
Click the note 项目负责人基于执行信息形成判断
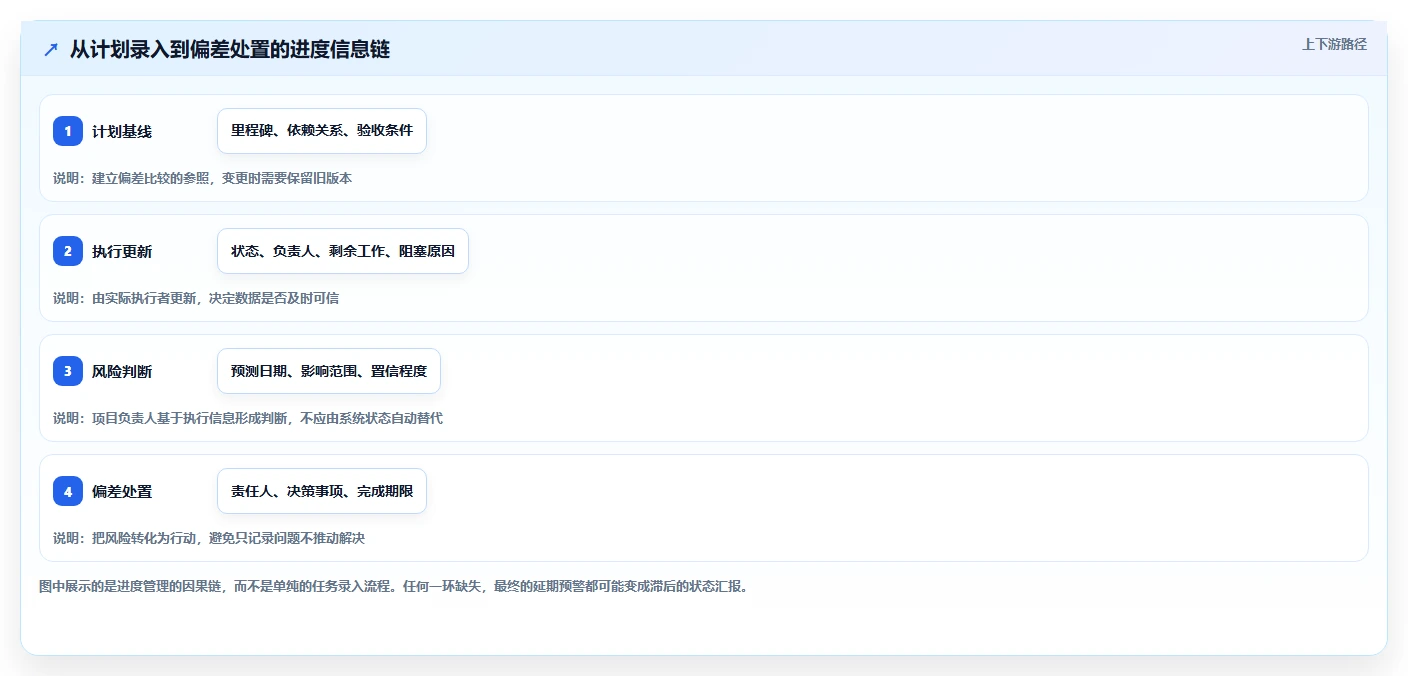[x=190, y=418]
